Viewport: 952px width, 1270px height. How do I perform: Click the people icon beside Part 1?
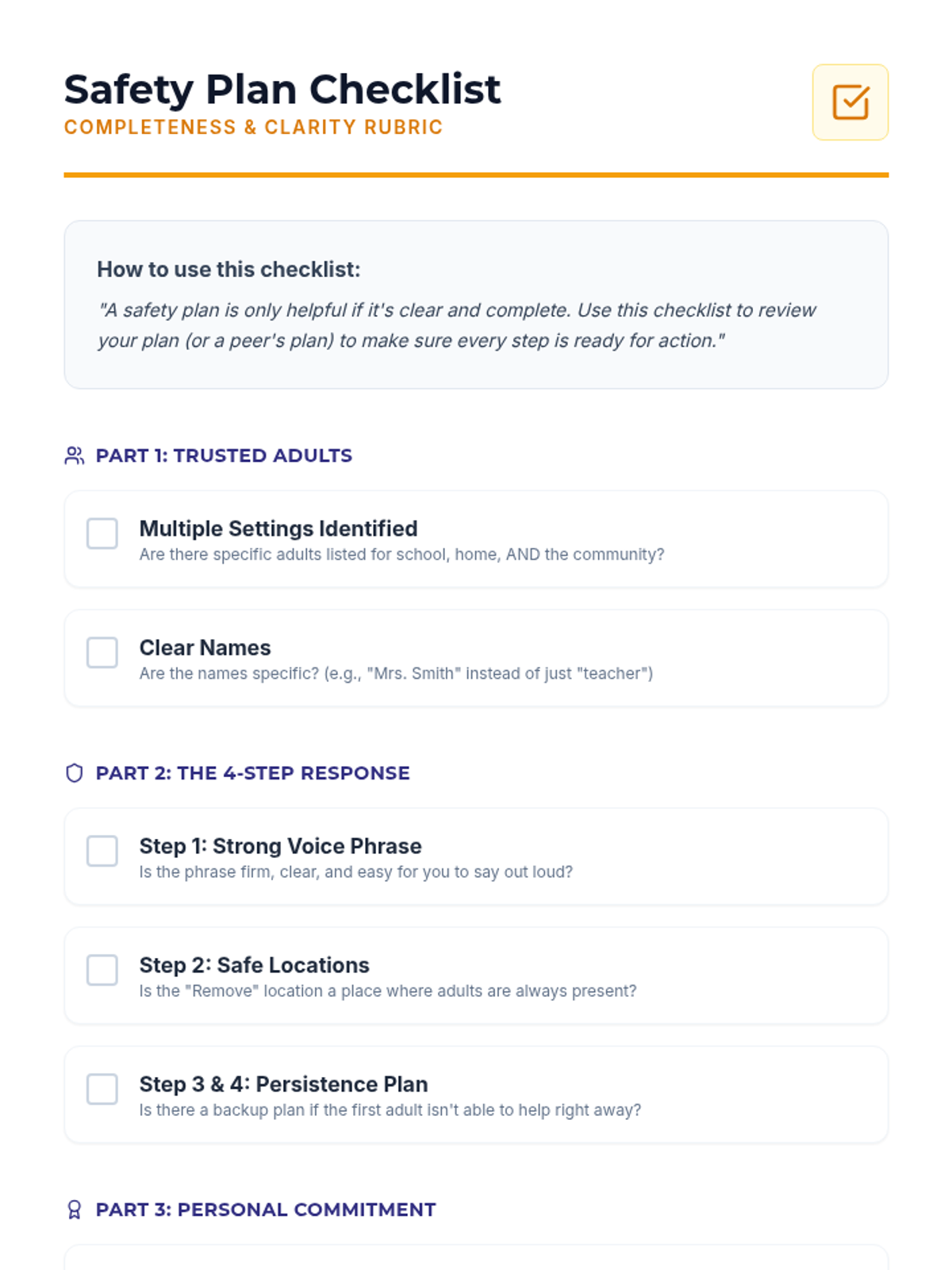point(75,456)
